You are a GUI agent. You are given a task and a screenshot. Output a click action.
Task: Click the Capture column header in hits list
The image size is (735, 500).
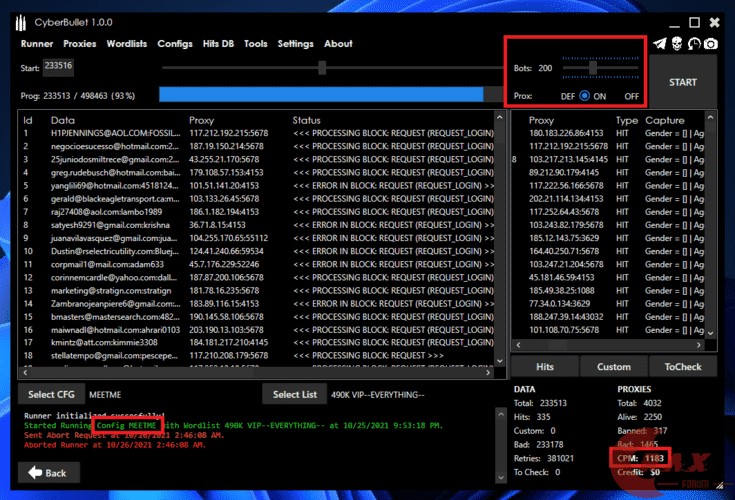point(665,120)
